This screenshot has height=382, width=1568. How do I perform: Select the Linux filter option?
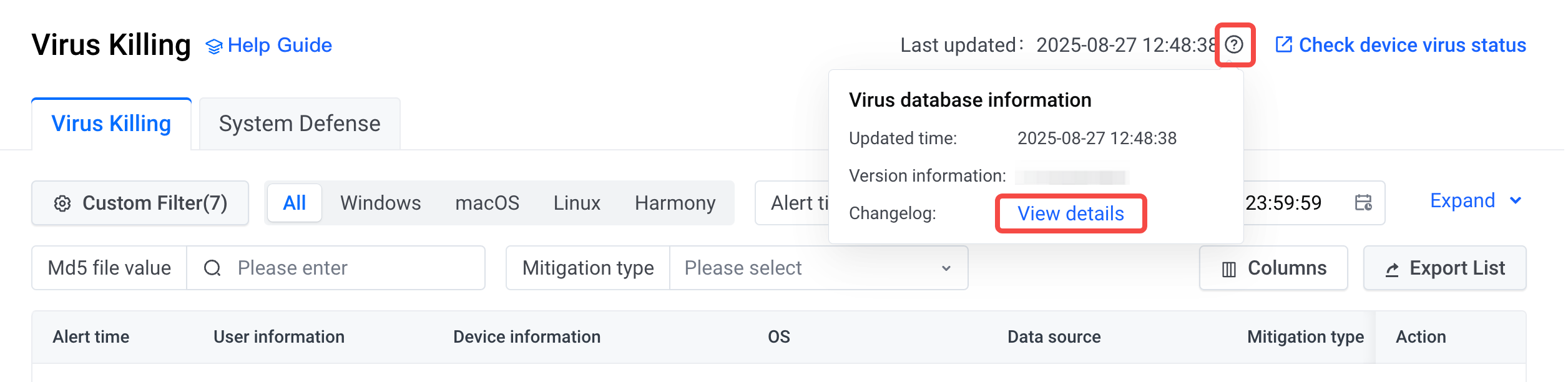coord(577,203)
